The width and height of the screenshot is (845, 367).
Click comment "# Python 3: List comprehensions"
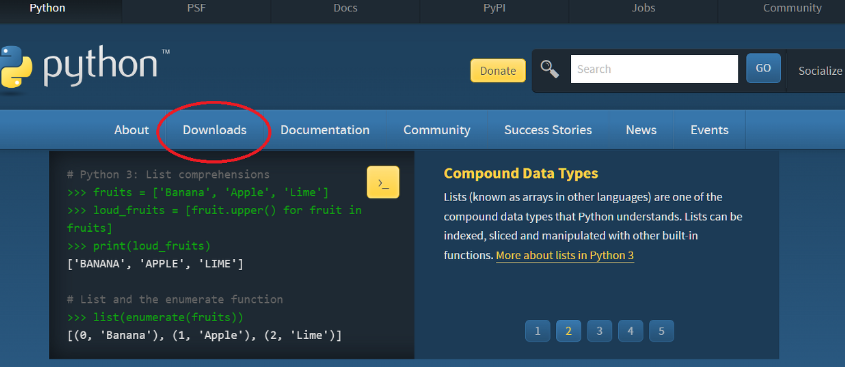pyautogui.click(x=168, y=175)
